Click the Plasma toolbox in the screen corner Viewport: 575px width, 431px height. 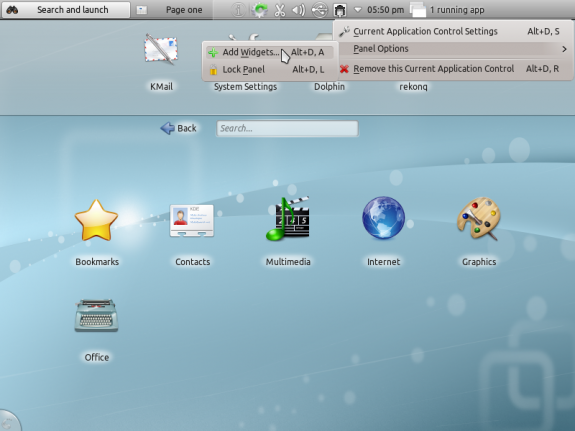pos(9,421)
